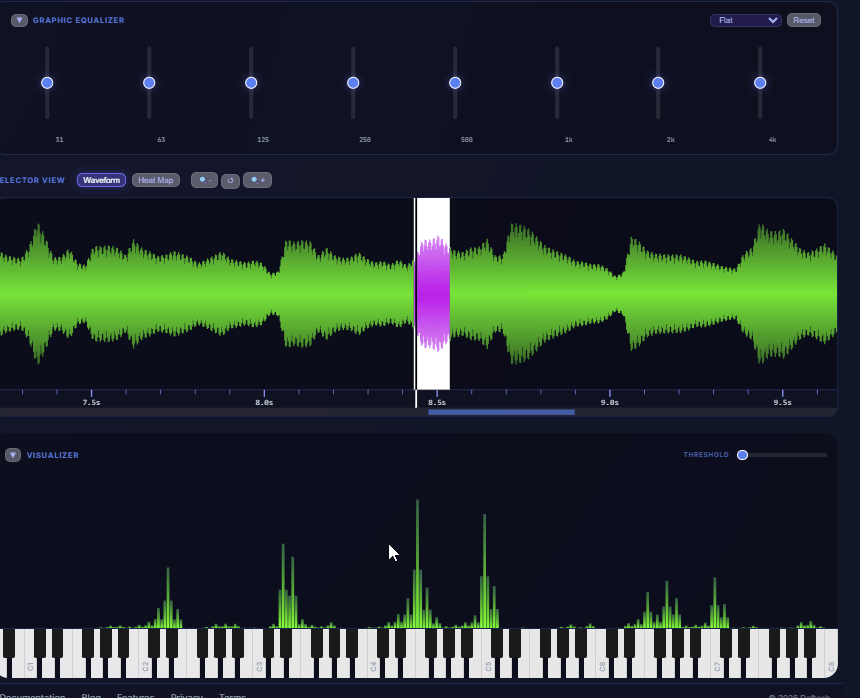Click the 4k equalizer slider handle
This screenshot has width=860, height=698.
click(x=760, y=83)
